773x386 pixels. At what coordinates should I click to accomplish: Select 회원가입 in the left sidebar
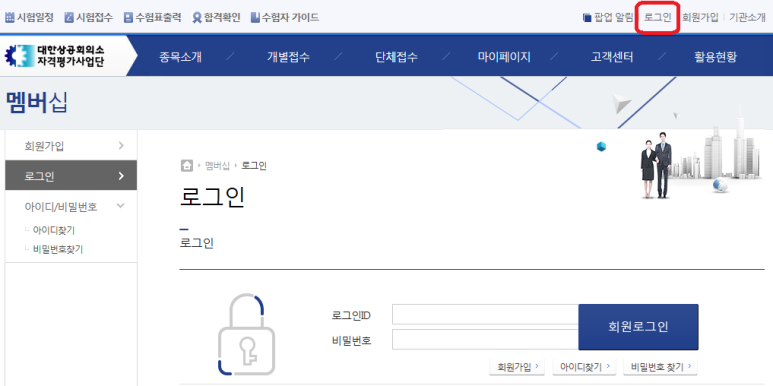(71, 145)
